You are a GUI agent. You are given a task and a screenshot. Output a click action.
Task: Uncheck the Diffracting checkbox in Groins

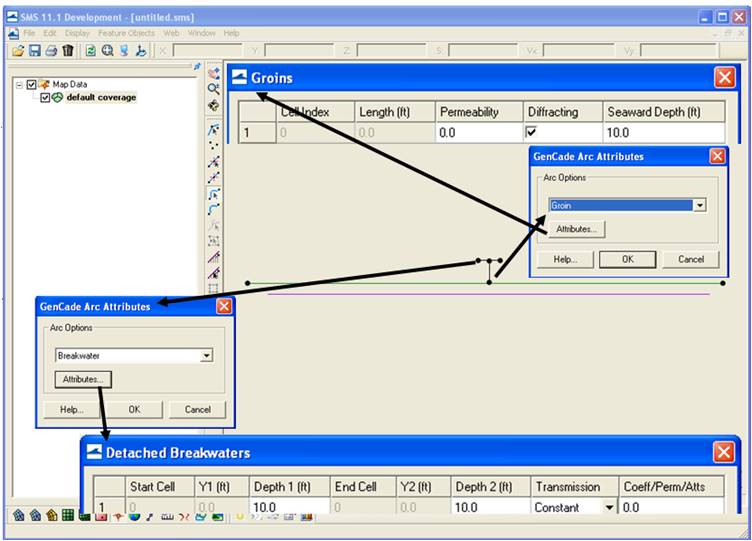tap(531, 131)
